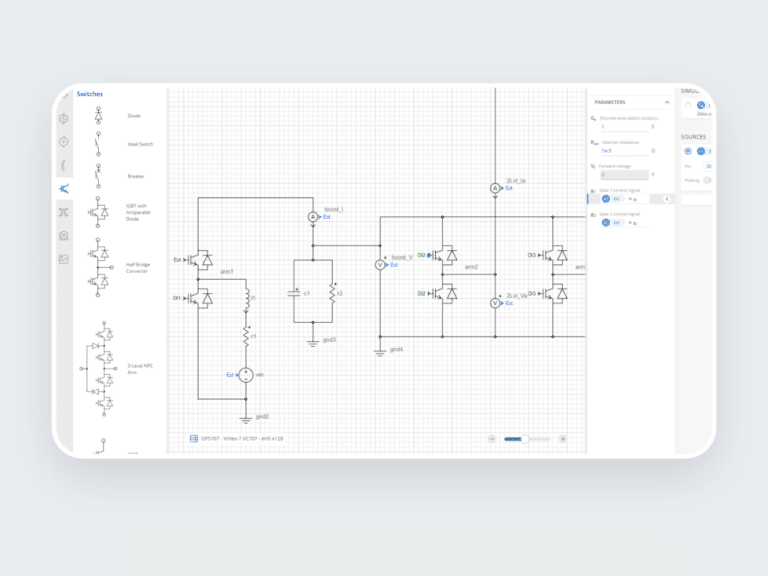Click the blue digital-input icon under SOURCES
Viewport: 768px width, 576px height.
click(701, 151)
